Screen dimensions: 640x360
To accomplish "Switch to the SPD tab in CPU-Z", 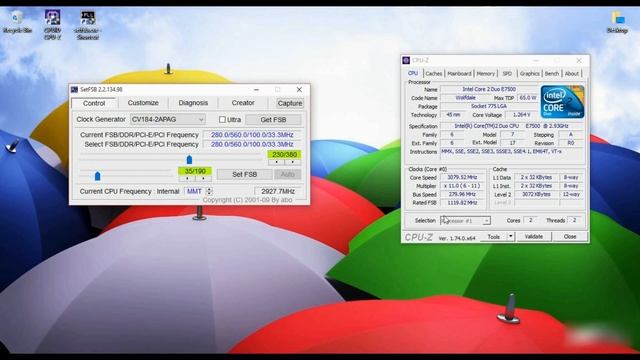I will click(507, 73).
